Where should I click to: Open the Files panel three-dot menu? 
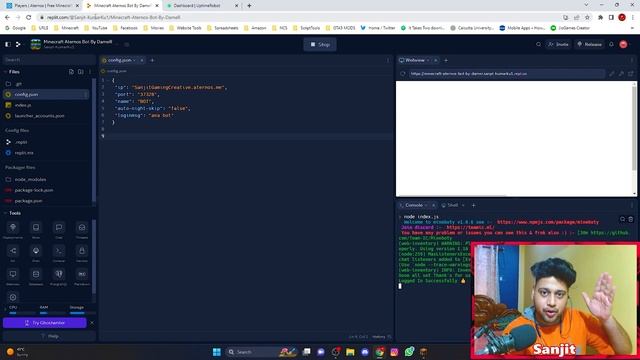[90, 72]
